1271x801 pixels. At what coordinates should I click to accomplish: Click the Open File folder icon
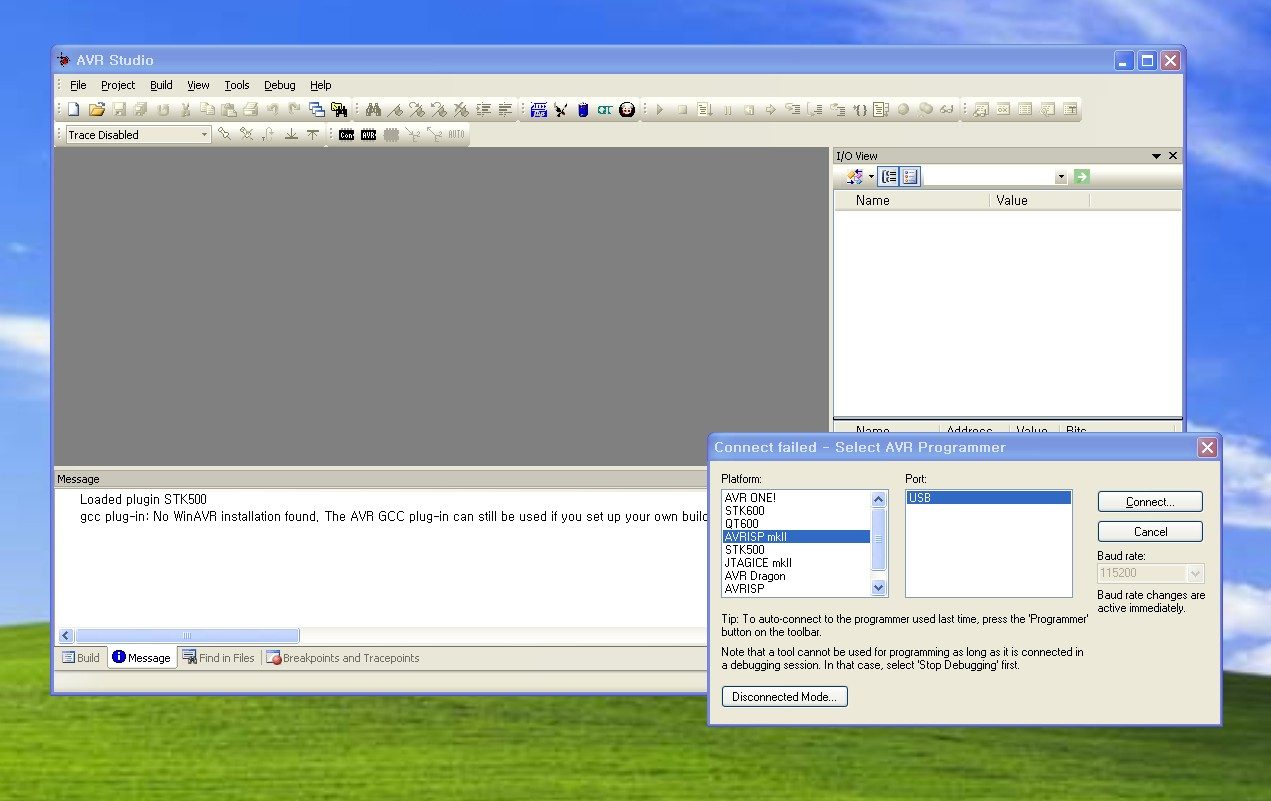[x=97, y=109]
